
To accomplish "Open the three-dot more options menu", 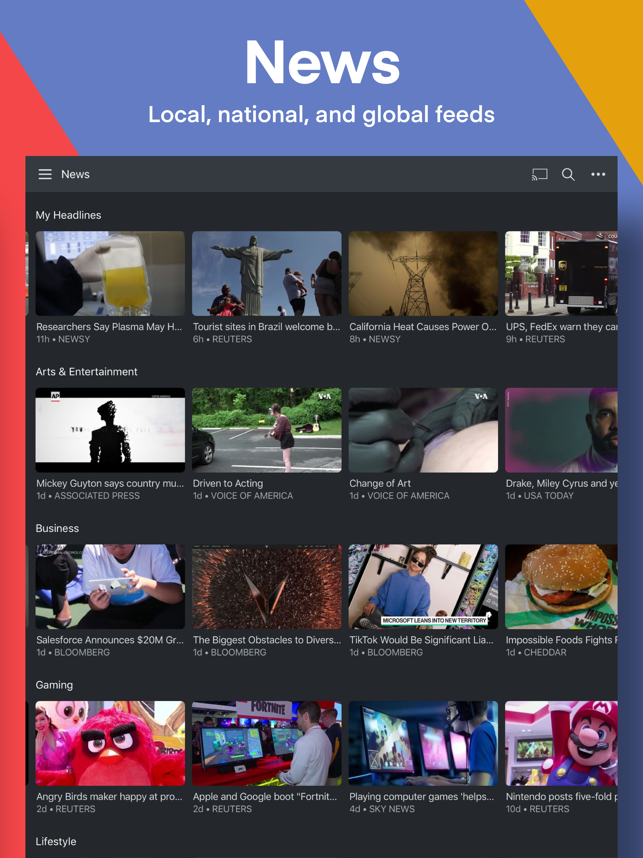I will click(598, 174).
